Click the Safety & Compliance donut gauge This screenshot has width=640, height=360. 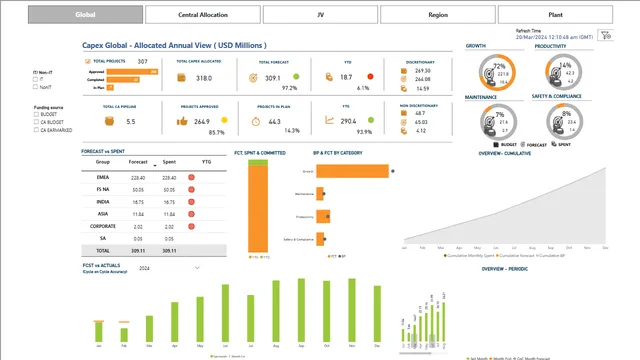pos(564,122)
